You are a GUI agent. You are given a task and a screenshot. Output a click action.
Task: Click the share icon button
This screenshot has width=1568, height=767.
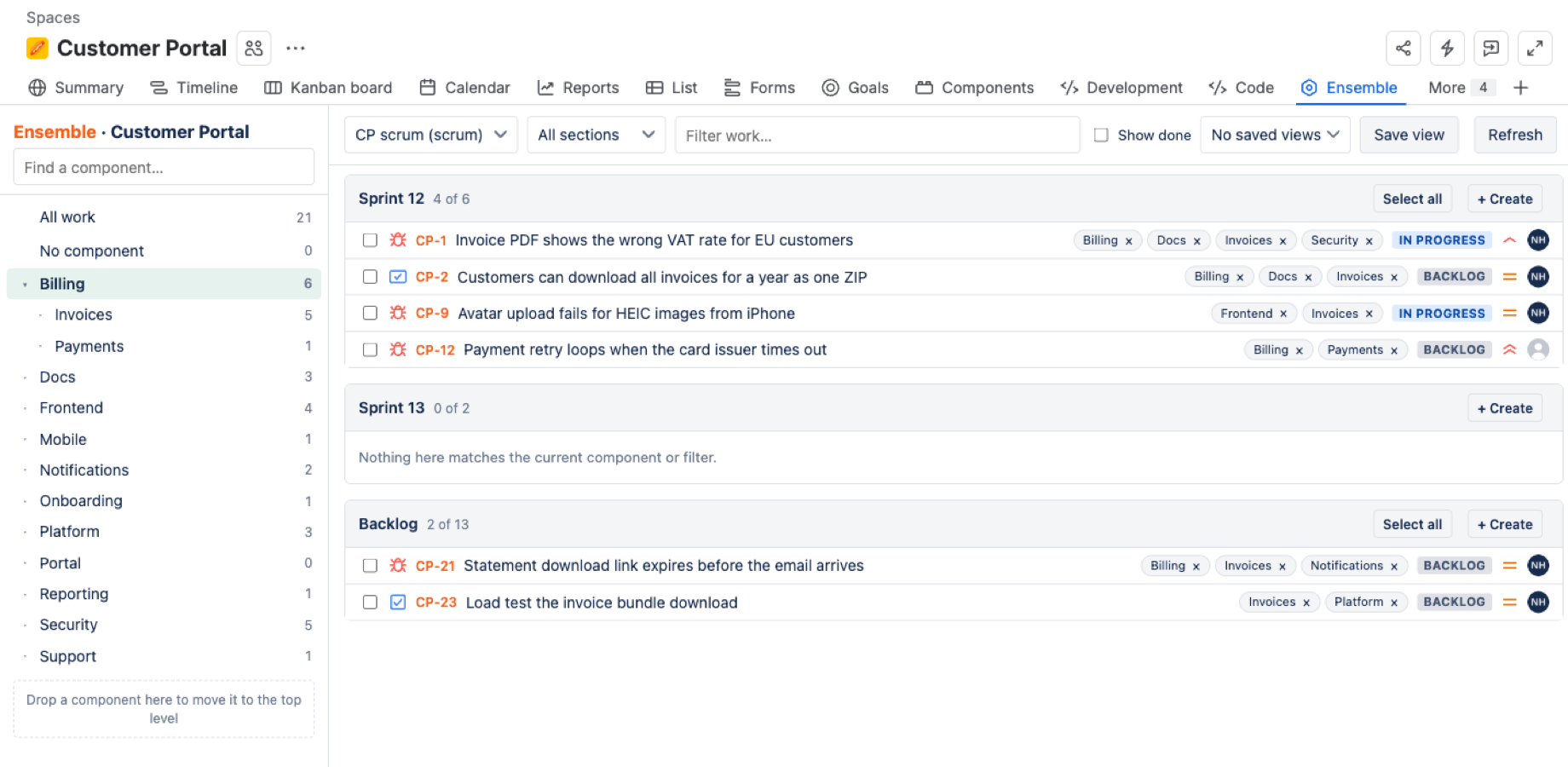(x=1404, y=49)
